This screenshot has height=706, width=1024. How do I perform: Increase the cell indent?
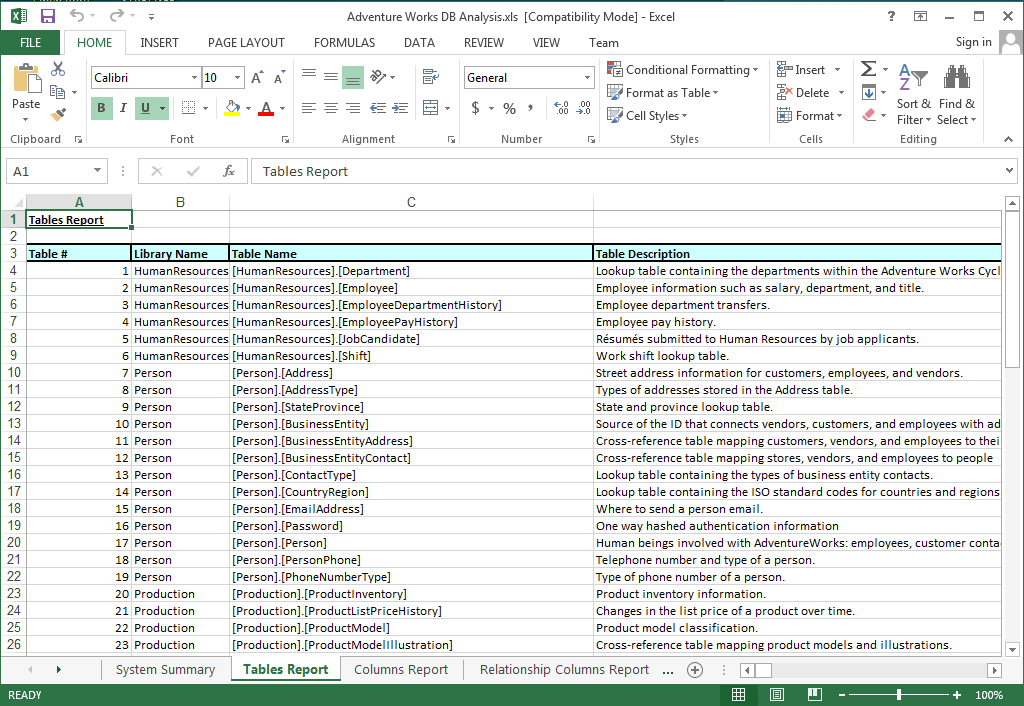tap(400, 108)
